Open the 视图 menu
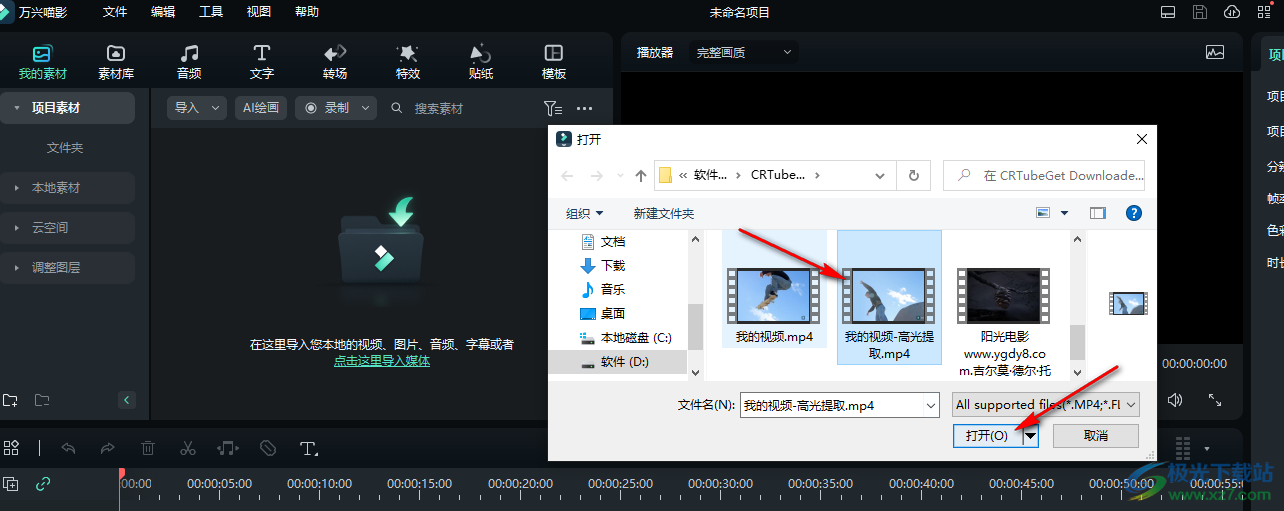1284x511 pixels. [x=259, y=12]
